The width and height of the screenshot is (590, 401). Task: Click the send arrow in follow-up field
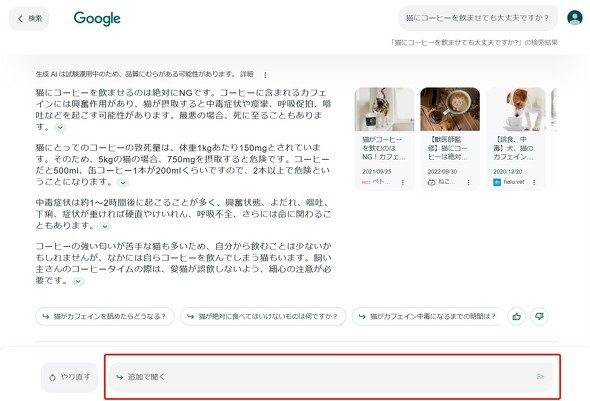[540, 377]
